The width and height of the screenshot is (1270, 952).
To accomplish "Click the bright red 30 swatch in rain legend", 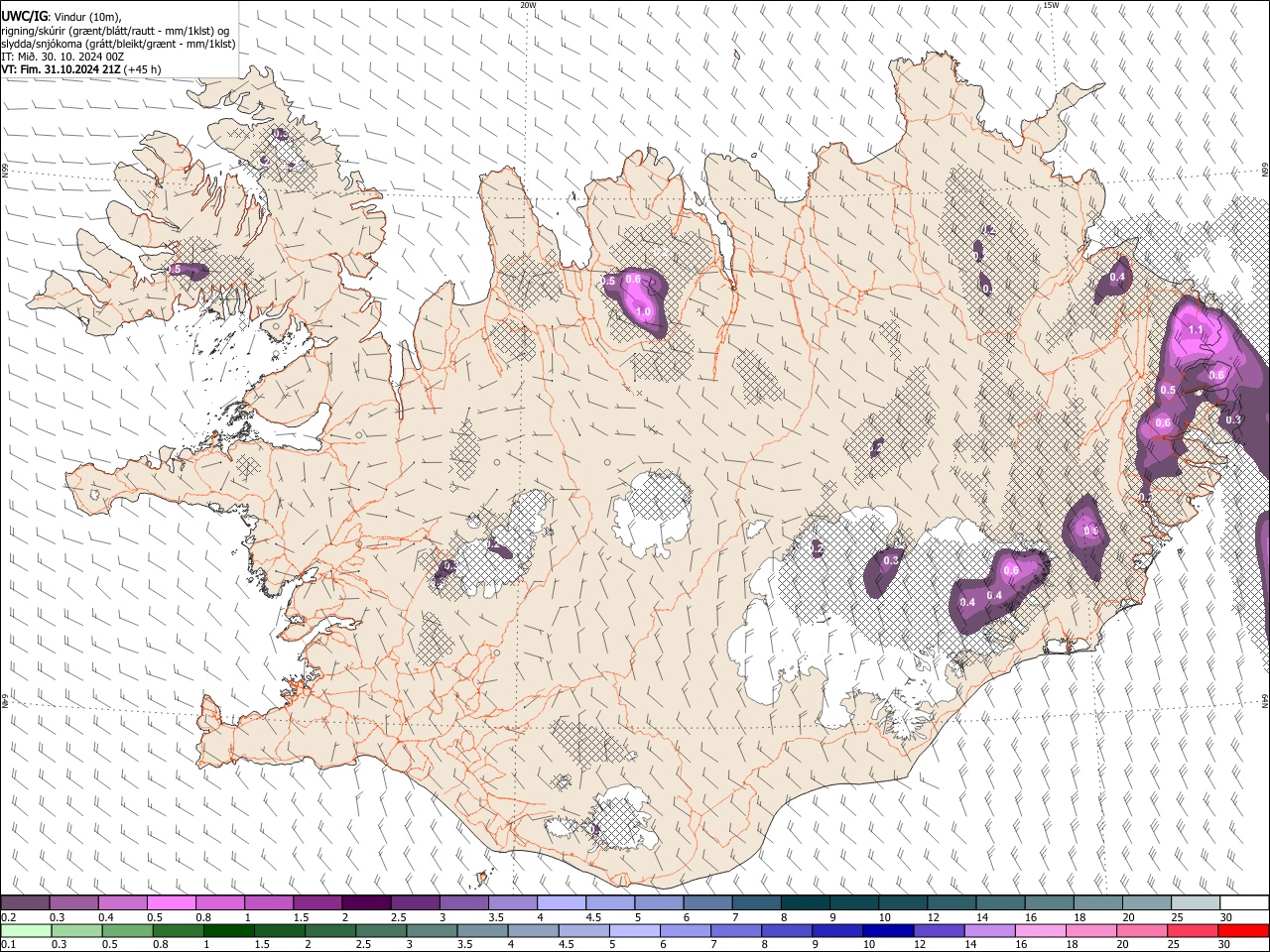I will click(x=1243, y=930).
